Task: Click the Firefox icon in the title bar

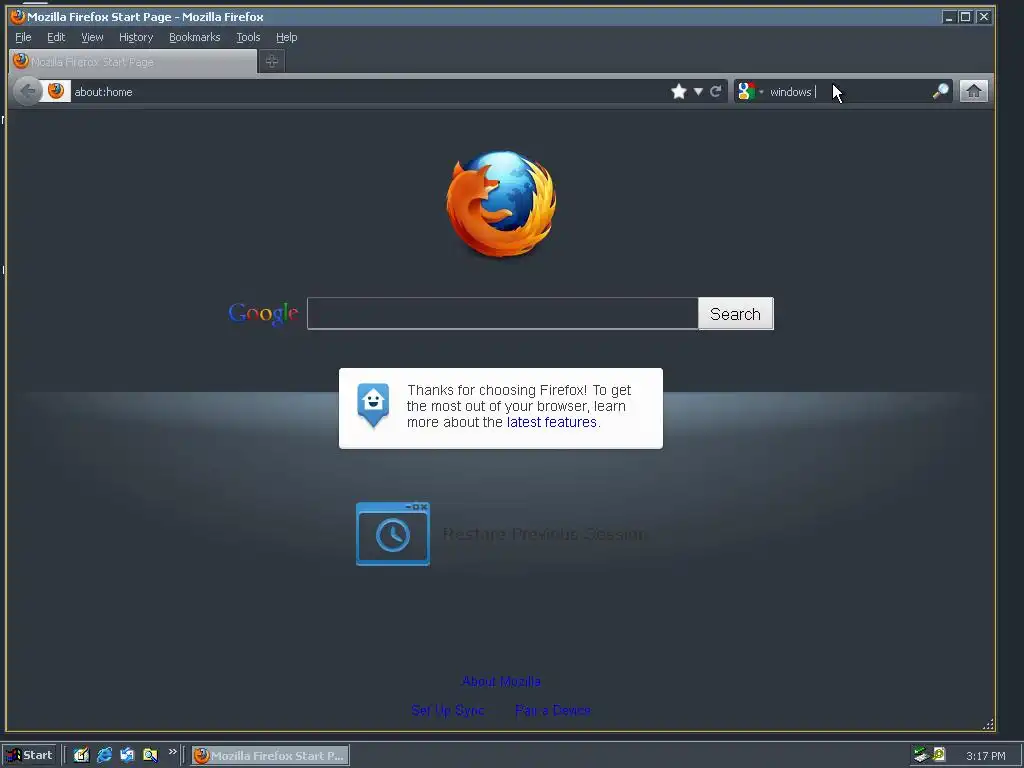Action: 18,16
